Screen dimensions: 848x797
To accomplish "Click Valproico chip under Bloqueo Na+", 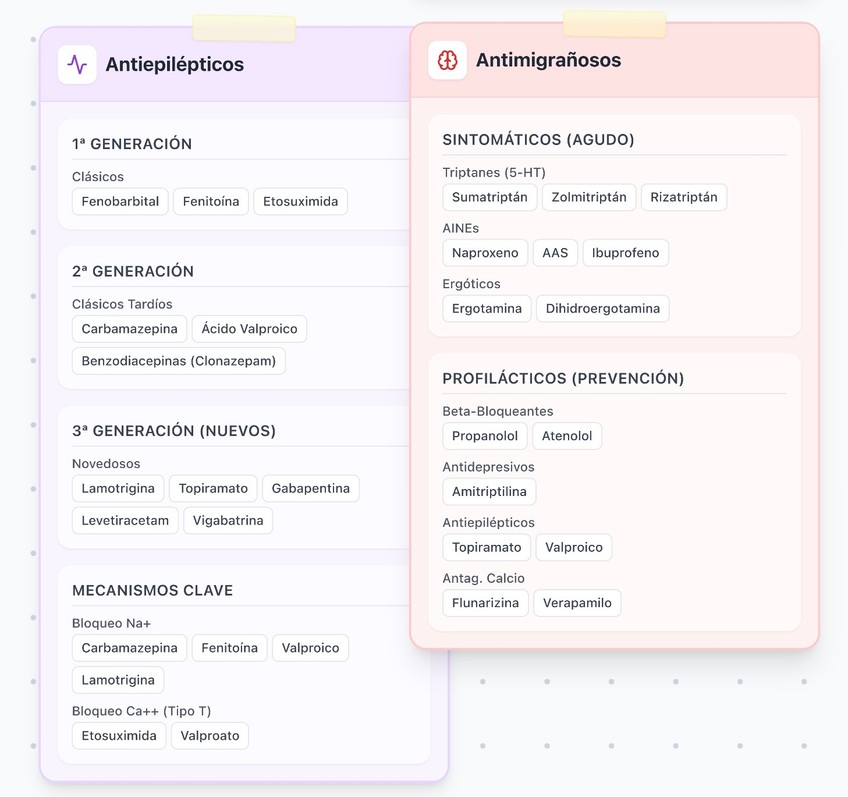I will tap(310, 648).
